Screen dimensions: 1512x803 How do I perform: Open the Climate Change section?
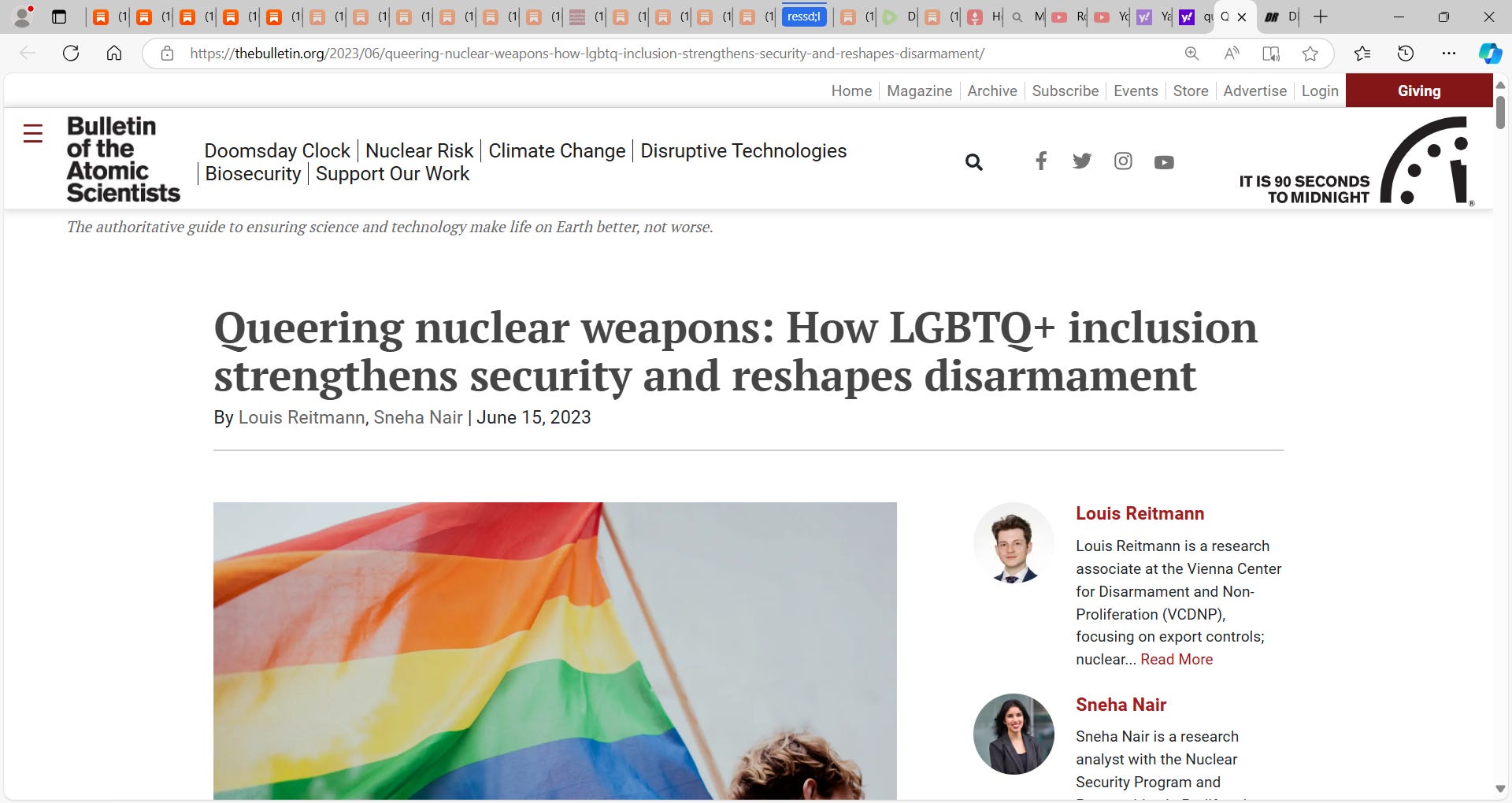click(557, 150)
